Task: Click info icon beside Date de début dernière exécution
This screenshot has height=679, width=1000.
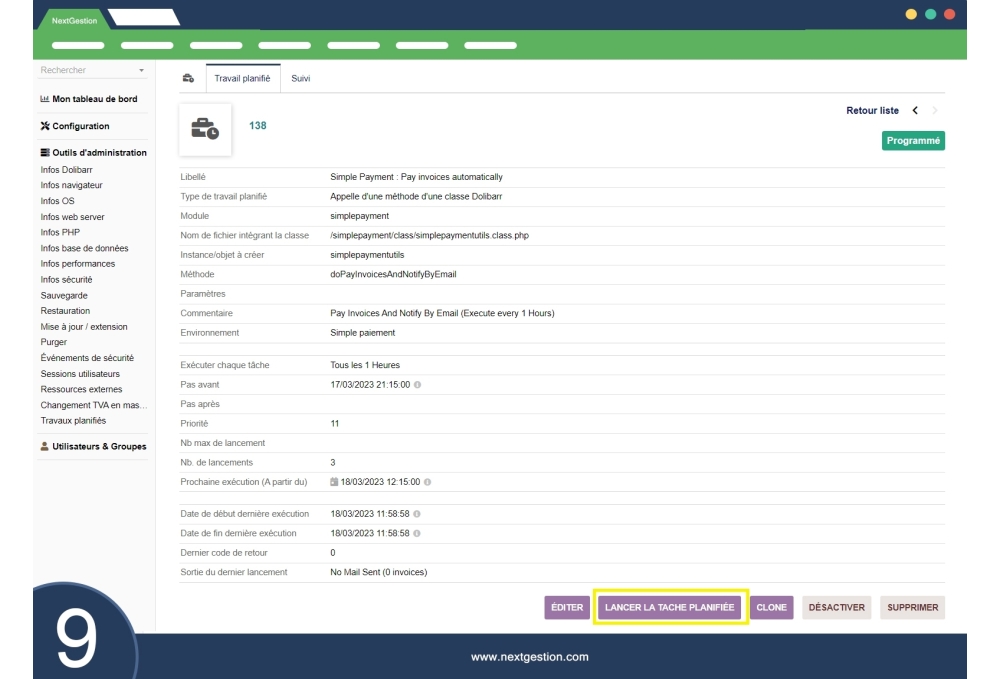Action: pyautogui.click(x=416, y=514)
